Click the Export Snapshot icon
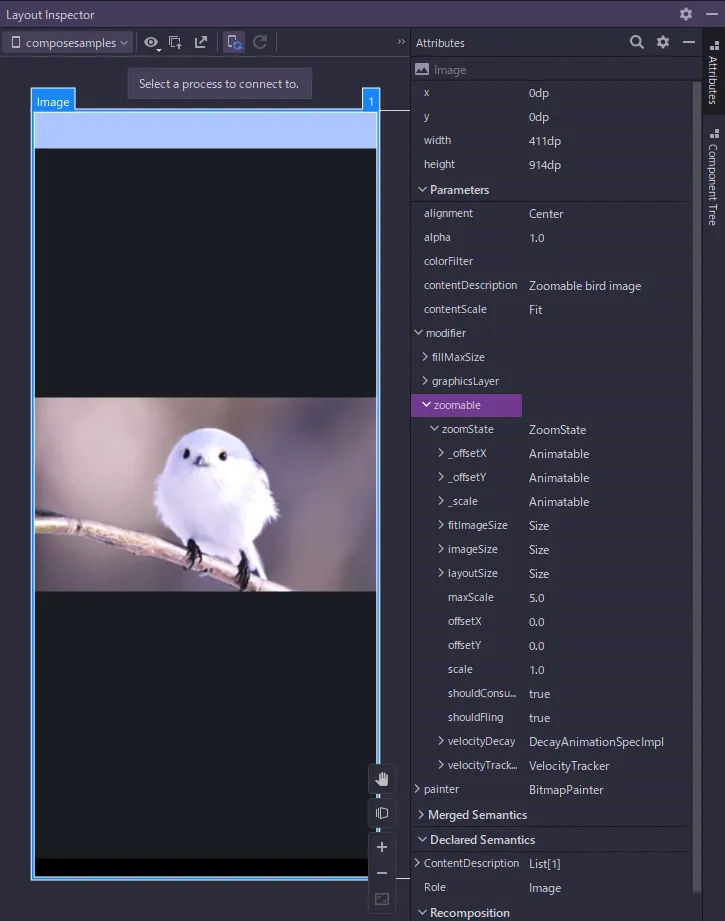725x921 pixels. [201, 43]
